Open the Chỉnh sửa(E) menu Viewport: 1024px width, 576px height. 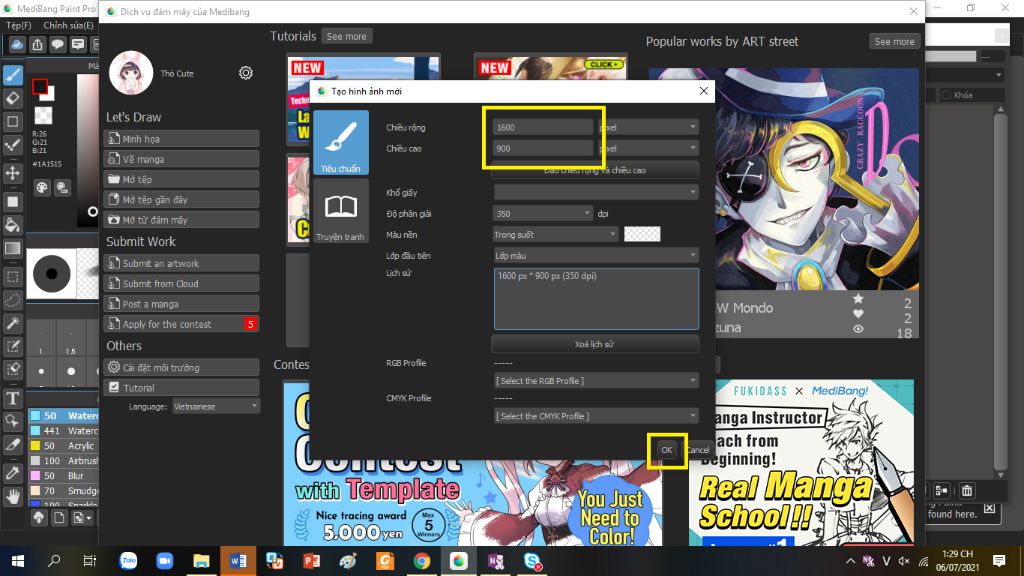69,25
